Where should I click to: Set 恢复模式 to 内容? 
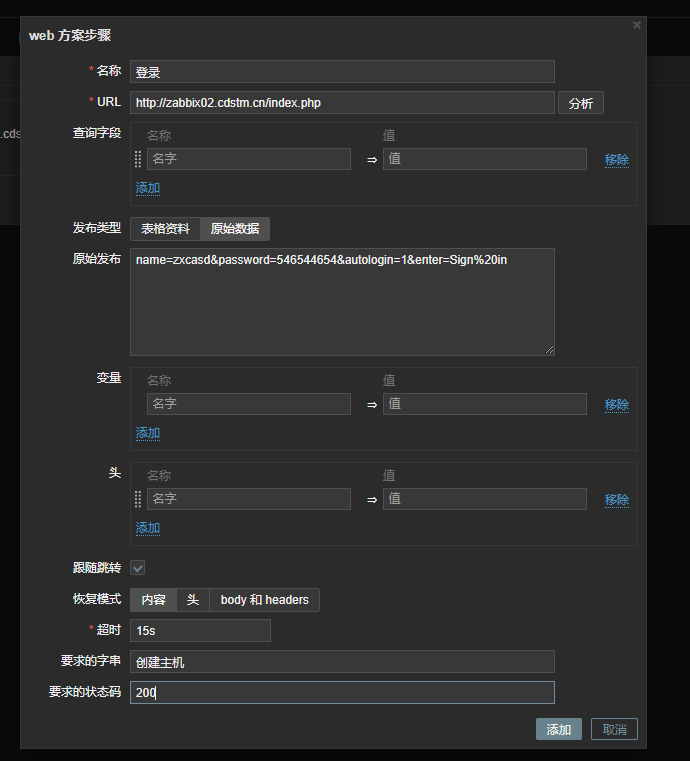click(x=153, y=600)
